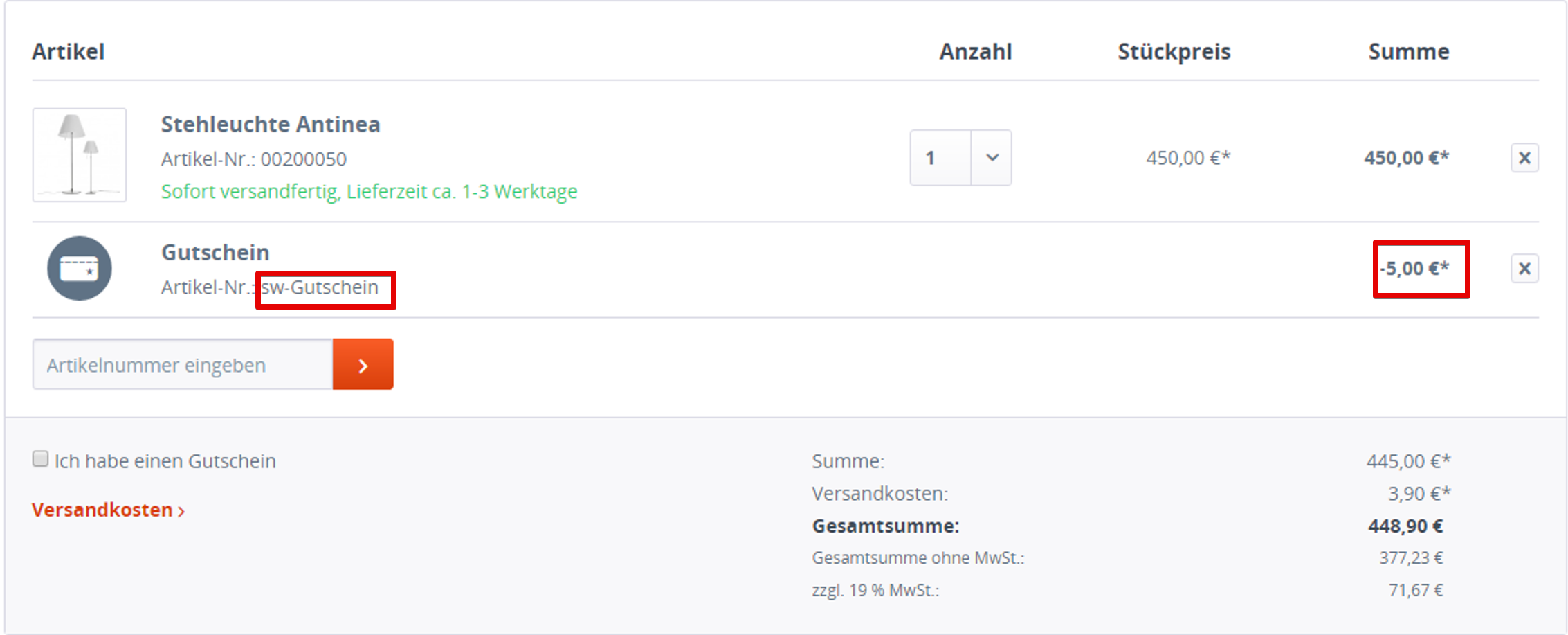Screen dimensions: 1568x635
Task: Open Stehleuchte Antinea lamp thumbnail
Action: (x=80, y=155)
